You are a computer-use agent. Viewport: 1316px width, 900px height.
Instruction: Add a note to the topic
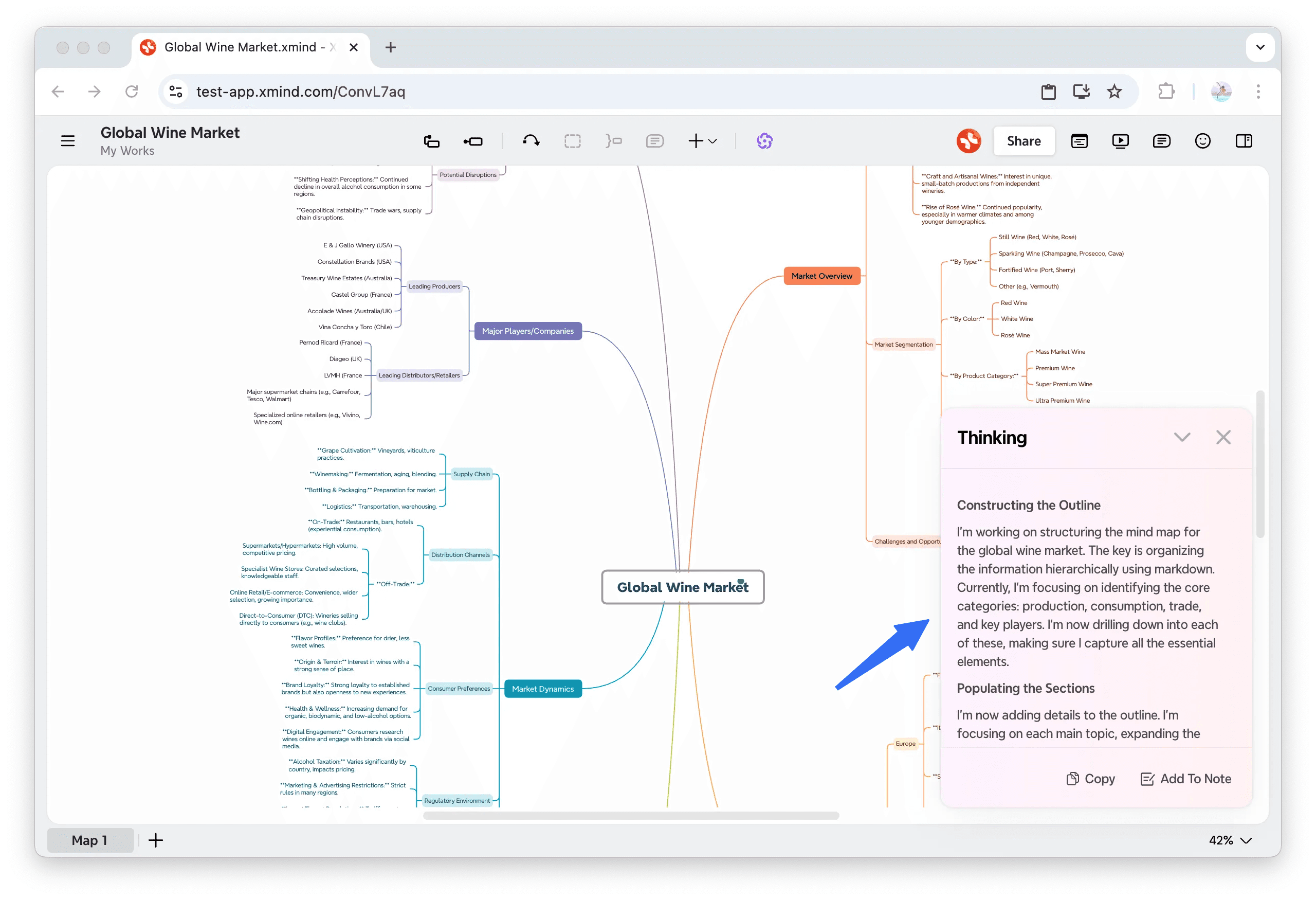pyautogui.click(x=654, y=140)
